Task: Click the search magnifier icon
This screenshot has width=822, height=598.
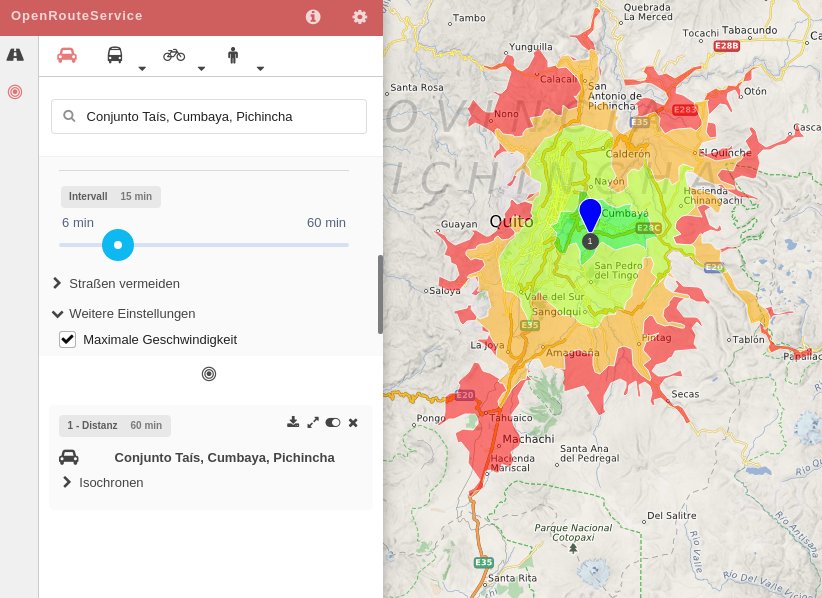Action: (69, 116)
